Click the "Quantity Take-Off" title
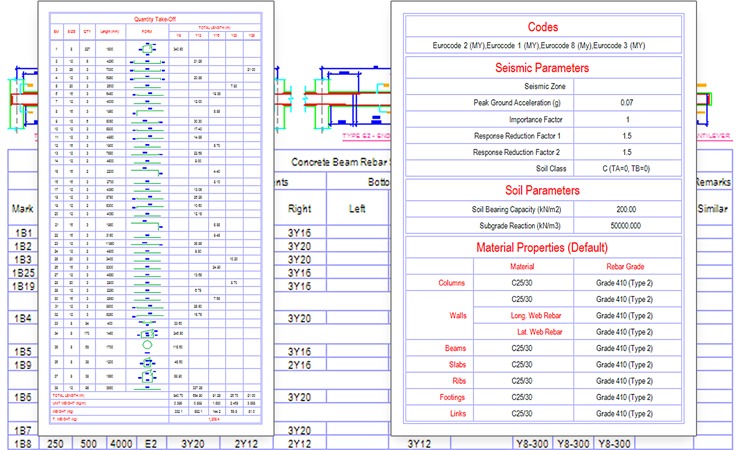Viewport: 740px width, 450px height. [155, 19]
